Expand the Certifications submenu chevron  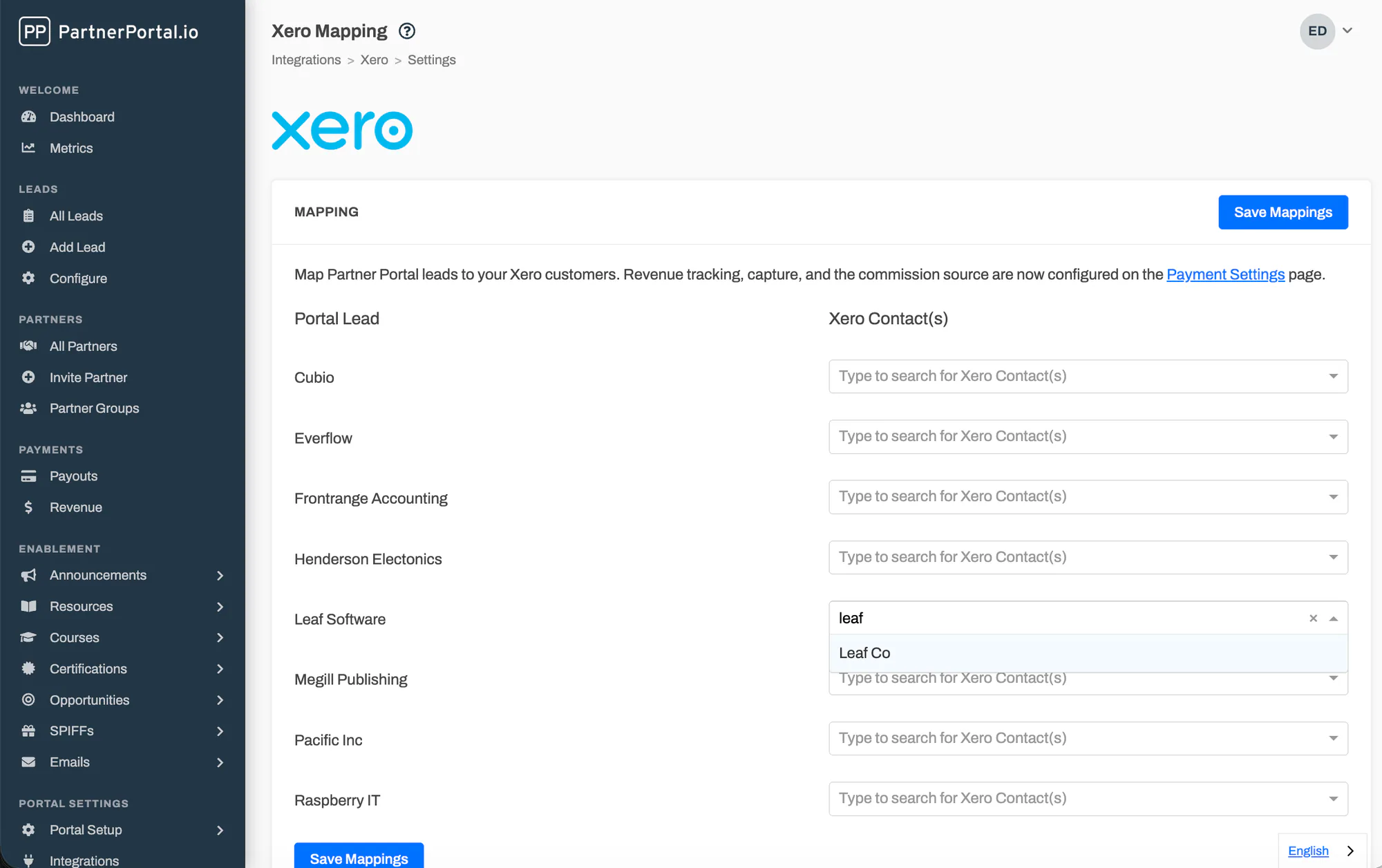(x=220, y=668)
